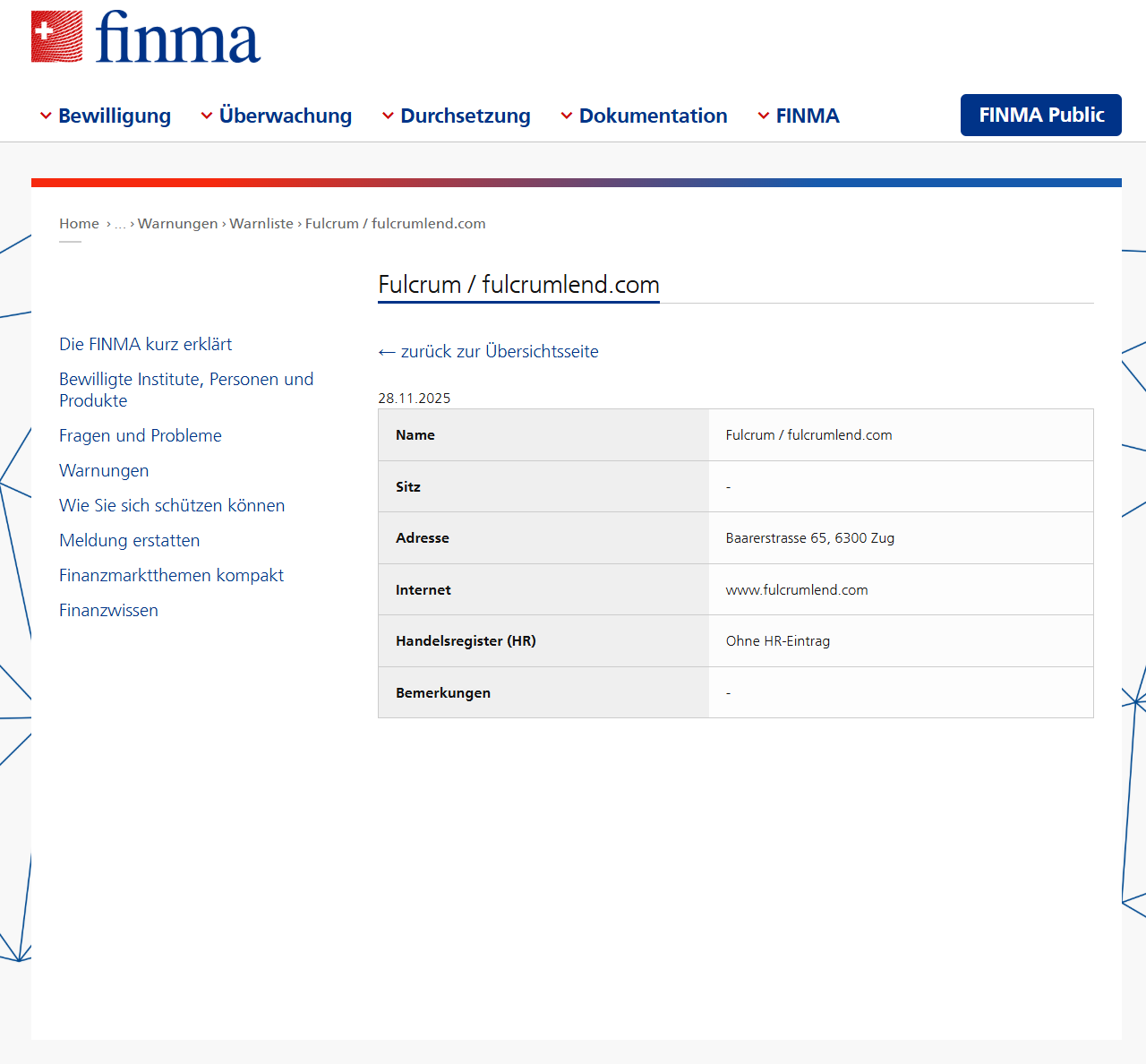Open Warnungen in the sidebar
1146x1064 pixels.
104,470
